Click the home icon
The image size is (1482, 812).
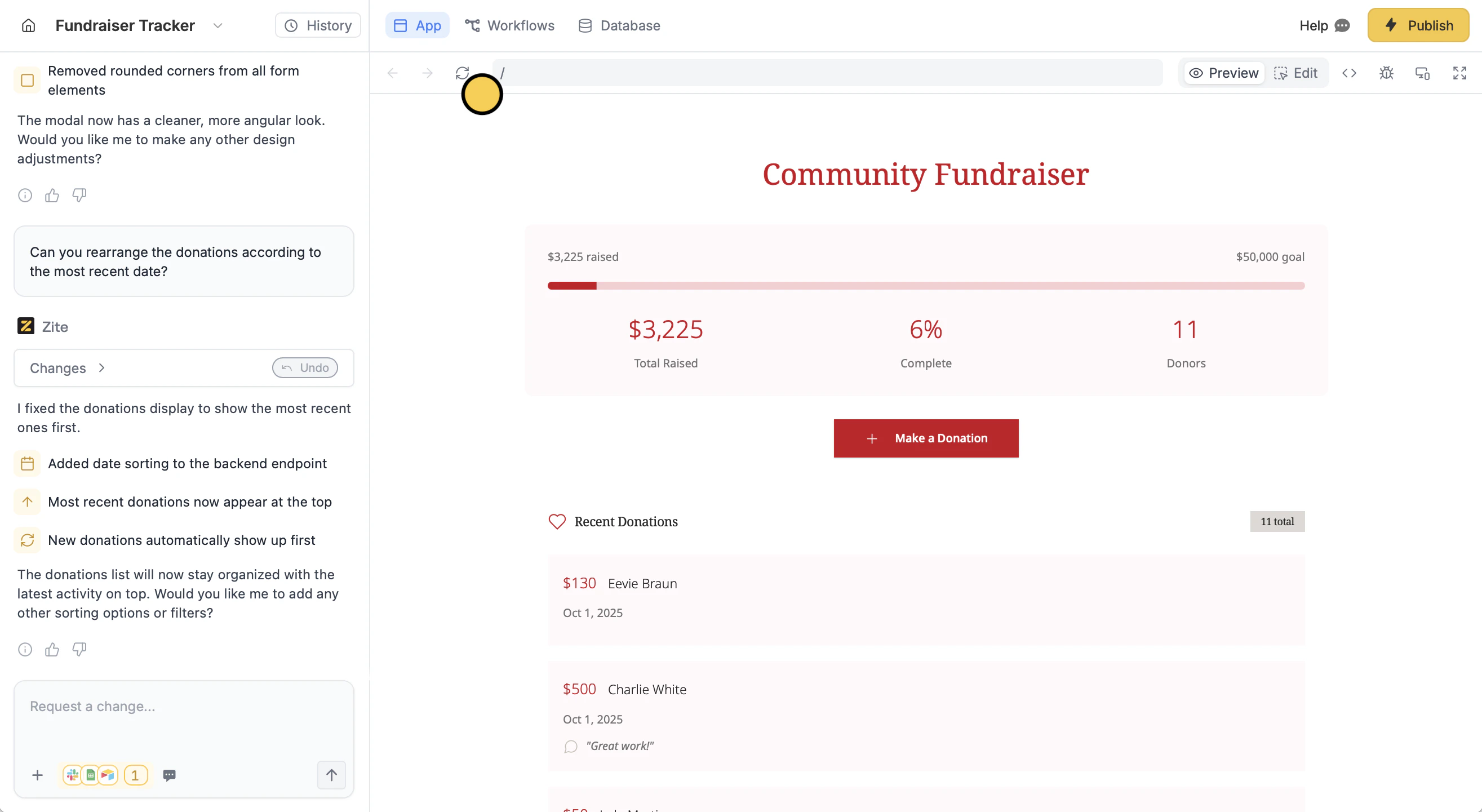point(28,25)
